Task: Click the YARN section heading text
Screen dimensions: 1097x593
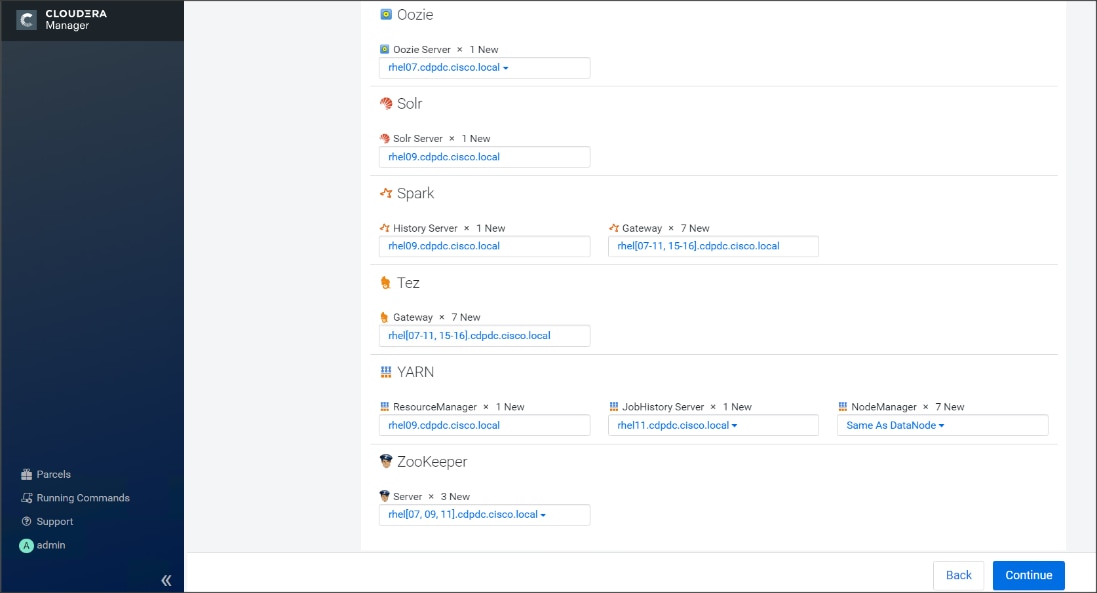Action: click(x=415, y=372)
